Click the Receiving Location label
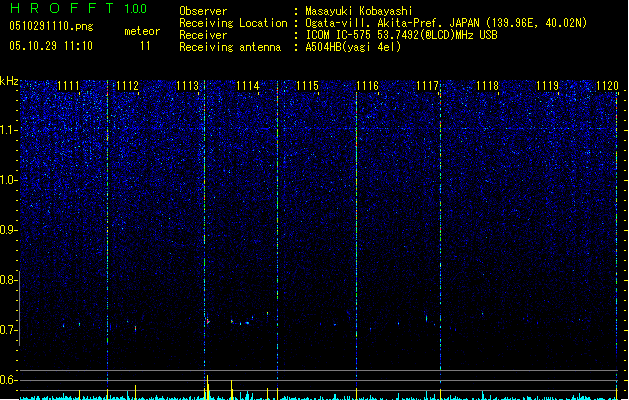The width and height of the screenshot is (629, 400). (233, 23)
